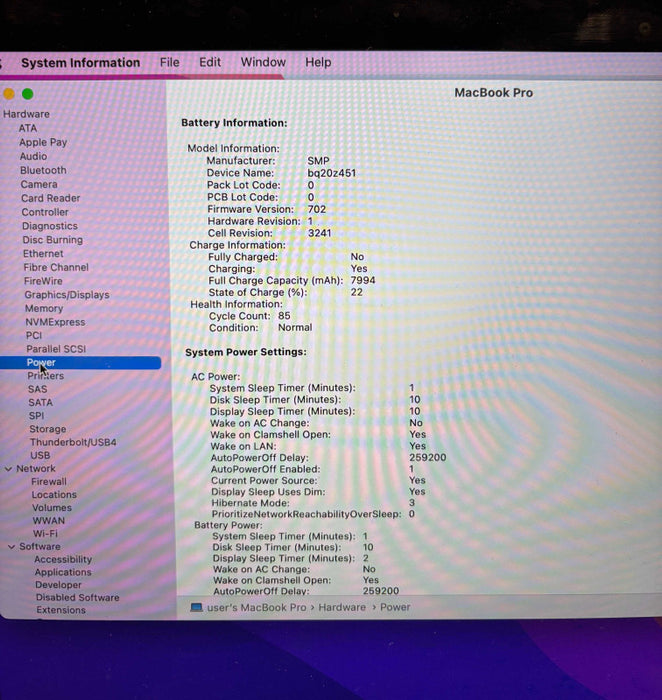The width and height of the screenshot is (662, 700).
Task: Select Printers in the sidebar
Action: (46, 375)
